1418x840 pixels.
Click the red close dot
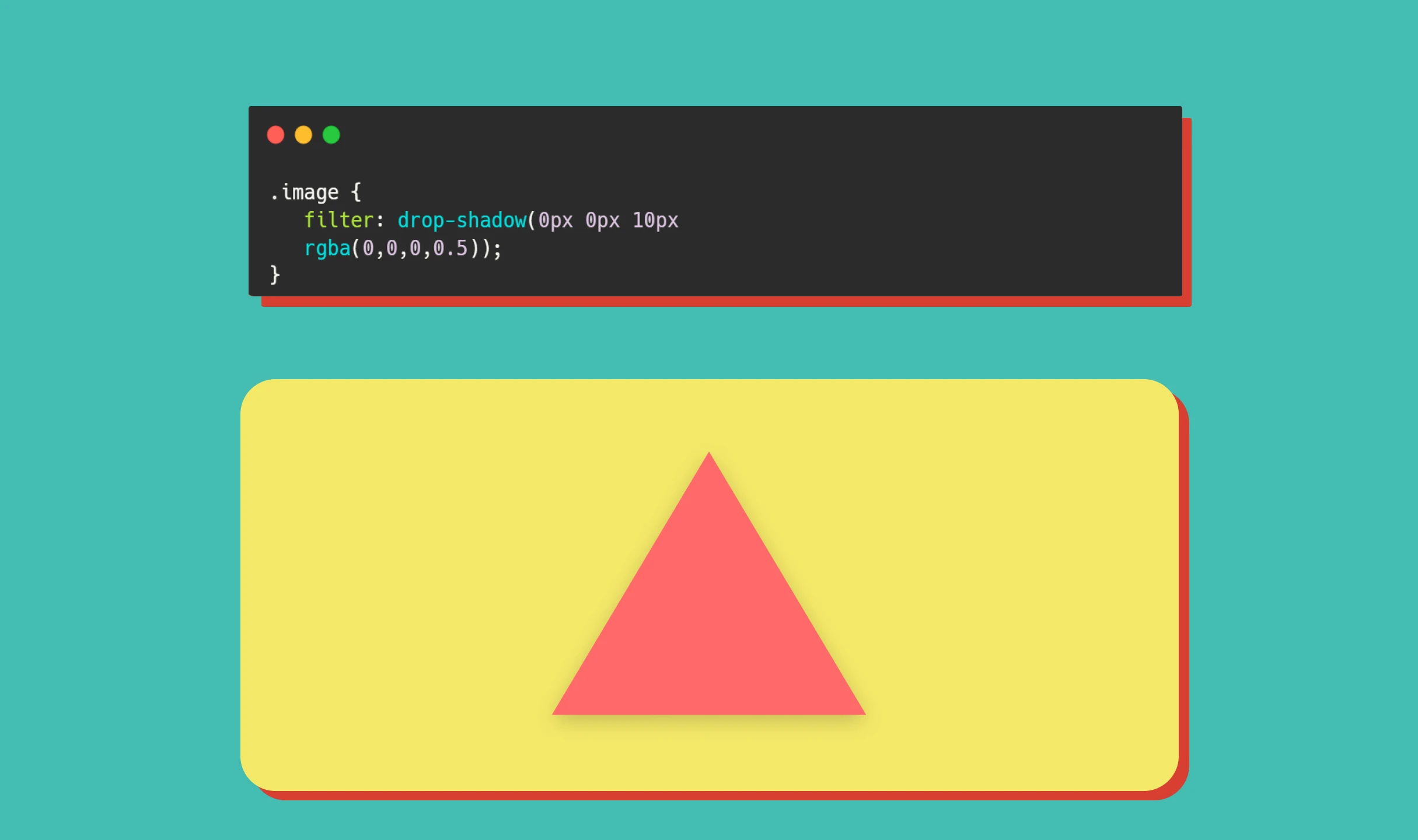coord(275,135)
